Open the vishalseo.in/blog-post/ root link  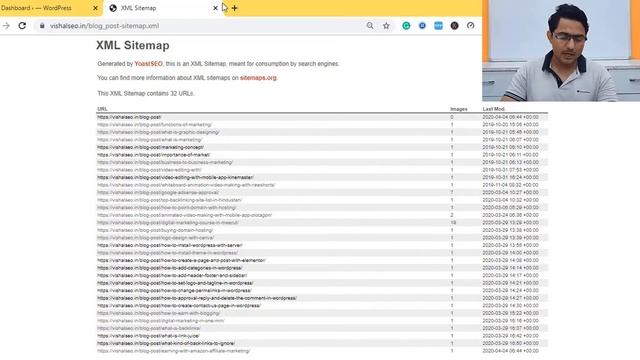click(x=129, y=117)
